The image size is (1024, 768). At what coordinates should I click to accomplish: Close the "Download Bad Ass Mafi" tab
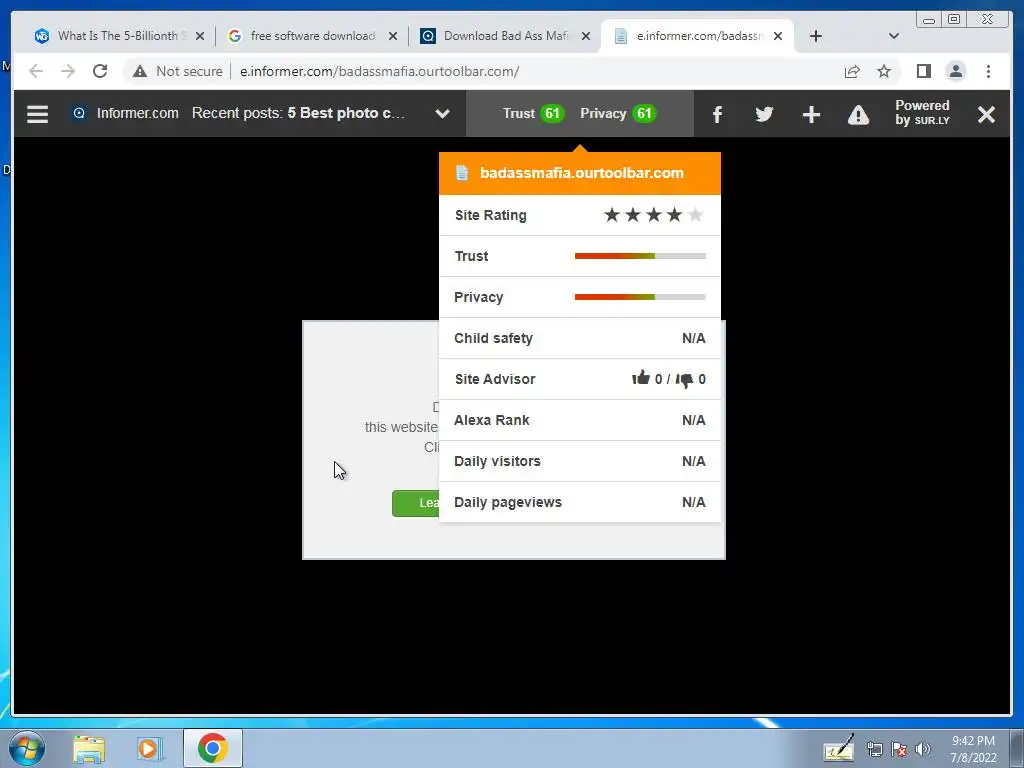pos(586,36)
